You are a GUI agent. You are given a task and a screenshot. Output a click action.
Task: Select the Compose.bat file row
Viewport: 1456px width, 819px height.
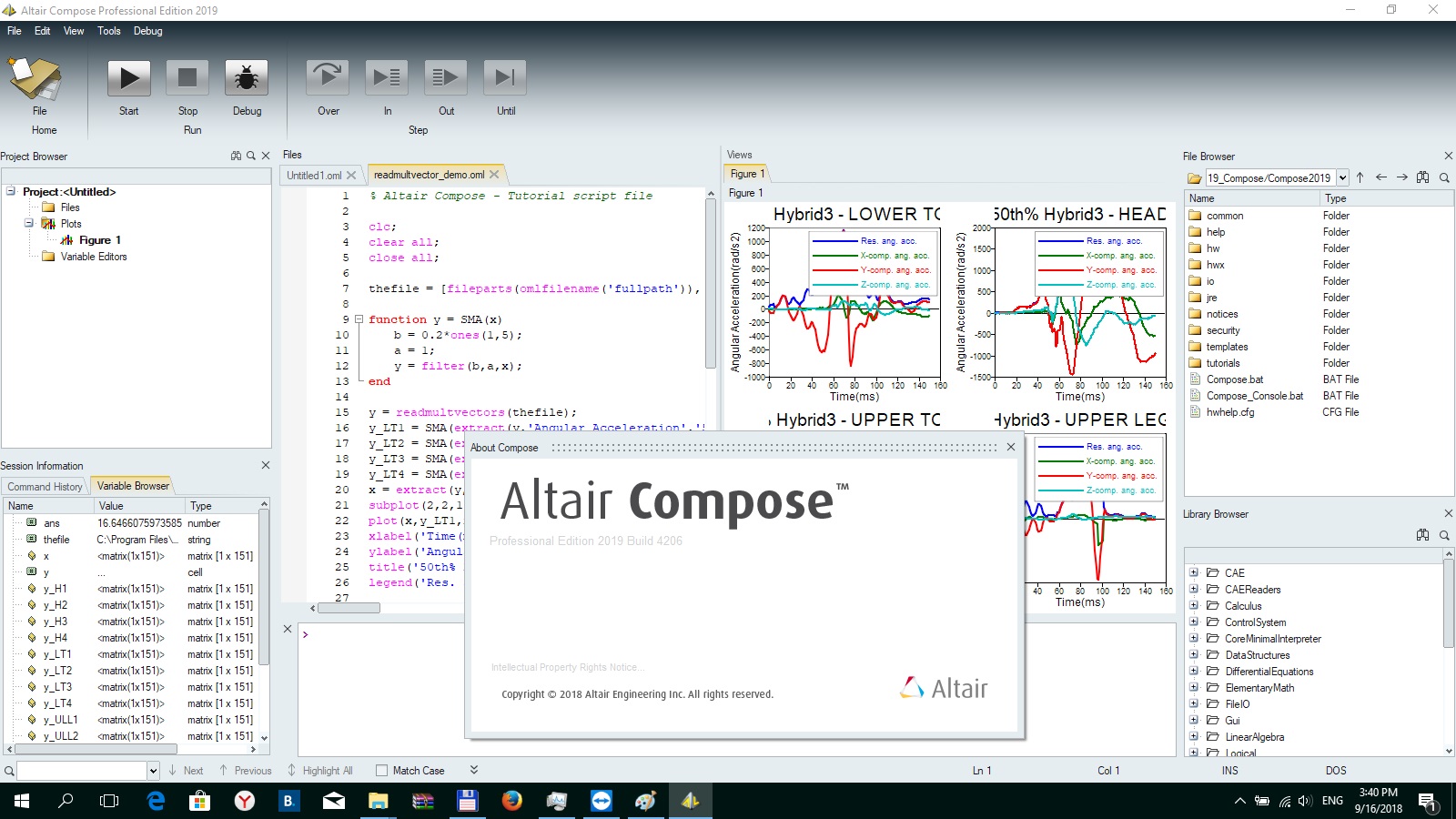click(1234, 379)
